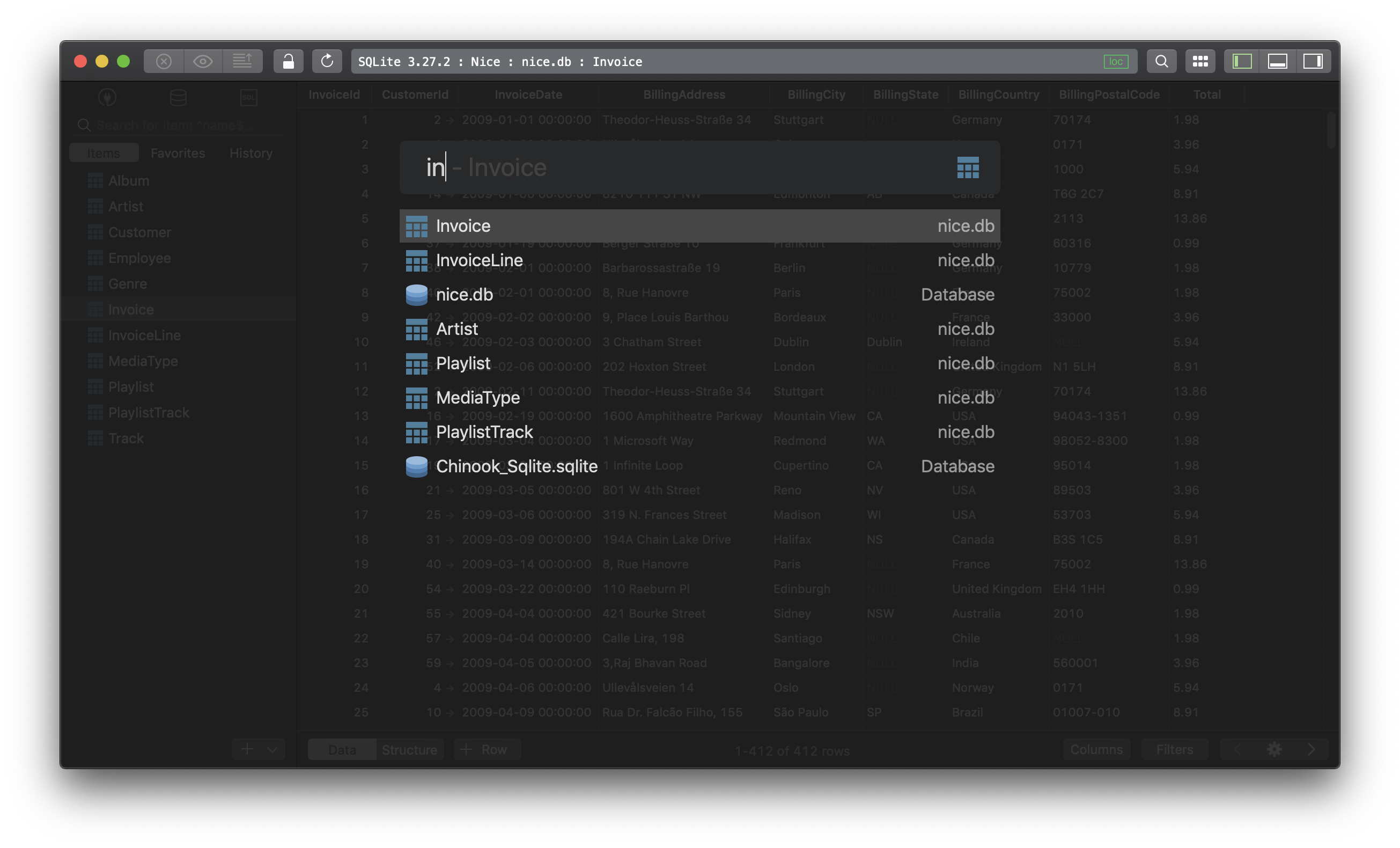
Task: Click the Columns button
Action: [1096, 749]
